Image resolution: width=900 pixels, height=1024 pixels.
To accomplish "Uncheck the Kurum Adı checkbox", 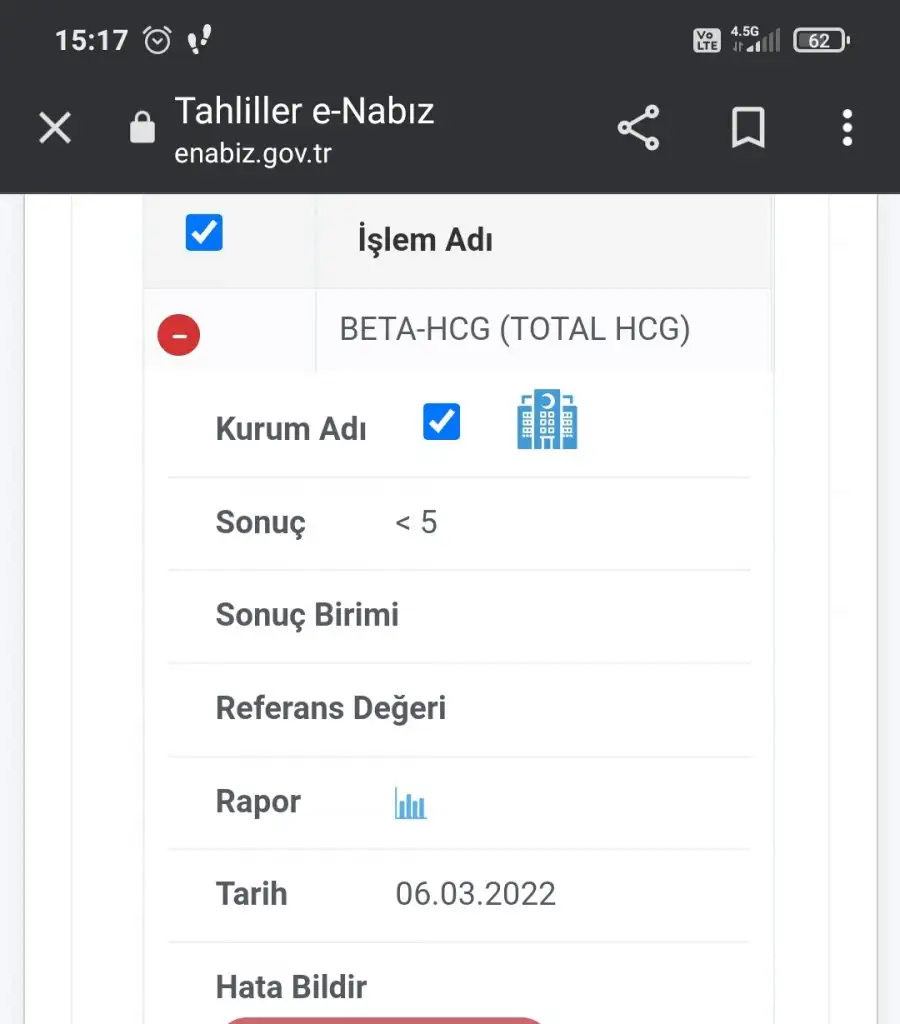I will click(x=442, y=421).
